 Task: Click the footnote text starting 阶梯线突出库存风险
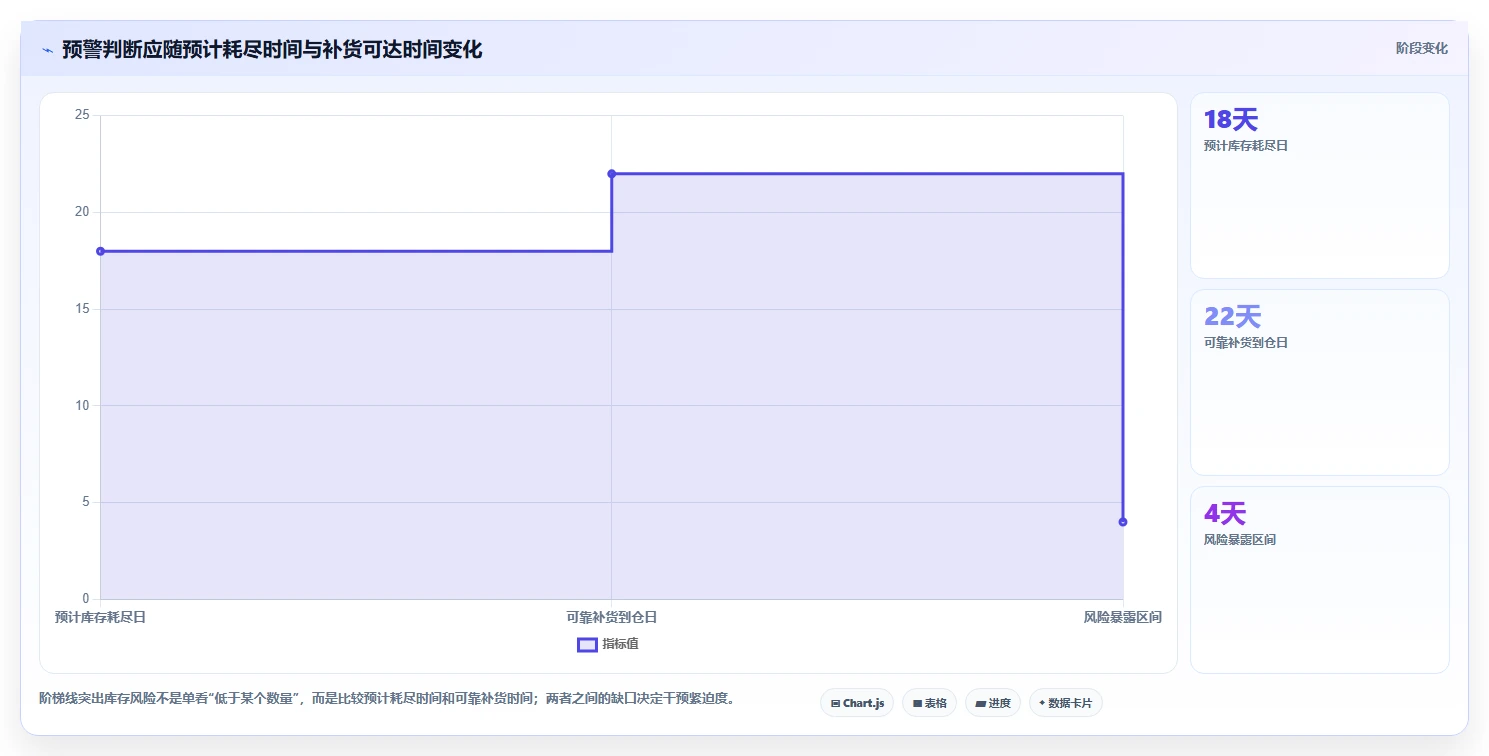(x=388, y=699)
